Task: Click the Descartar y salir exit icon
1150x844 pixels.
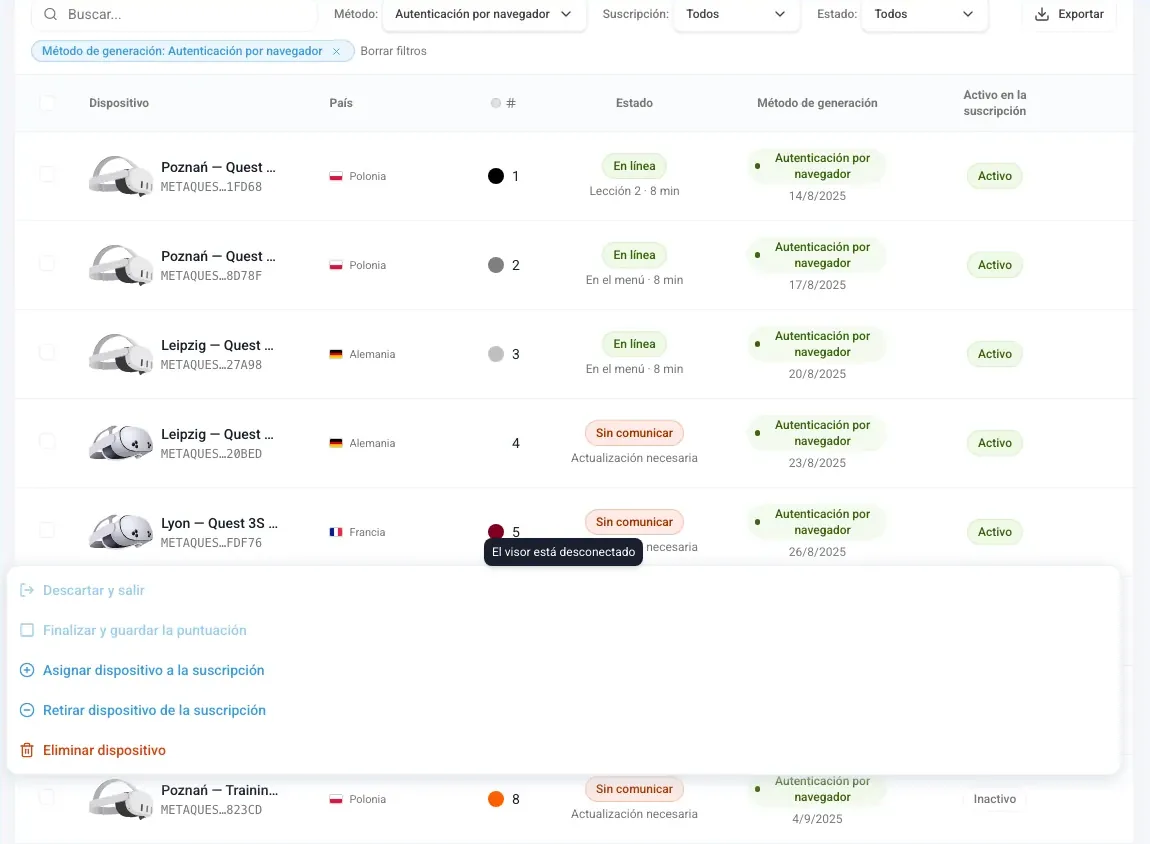Action: pos(27,590)
